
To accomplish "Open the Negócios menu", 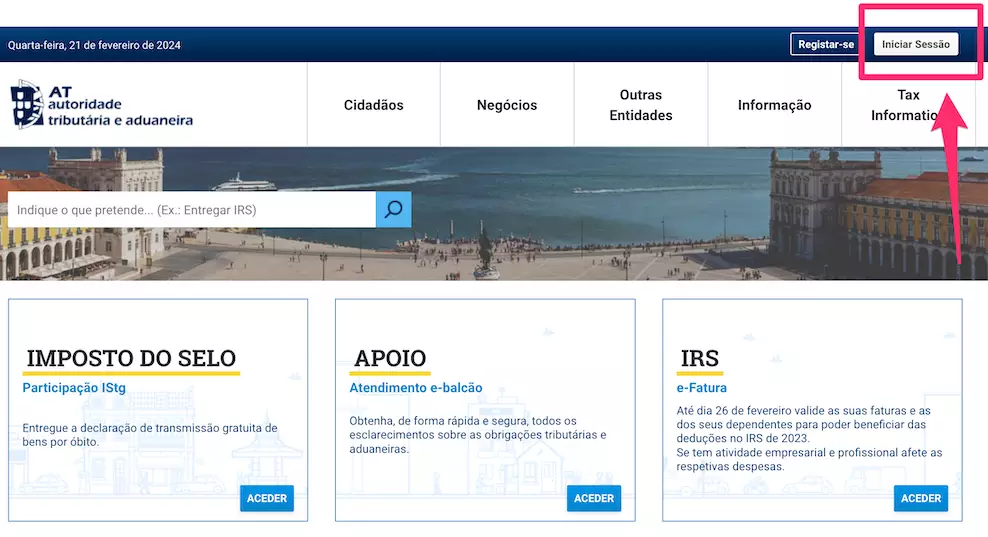I will pyautogui.click(x=507, y=105).
